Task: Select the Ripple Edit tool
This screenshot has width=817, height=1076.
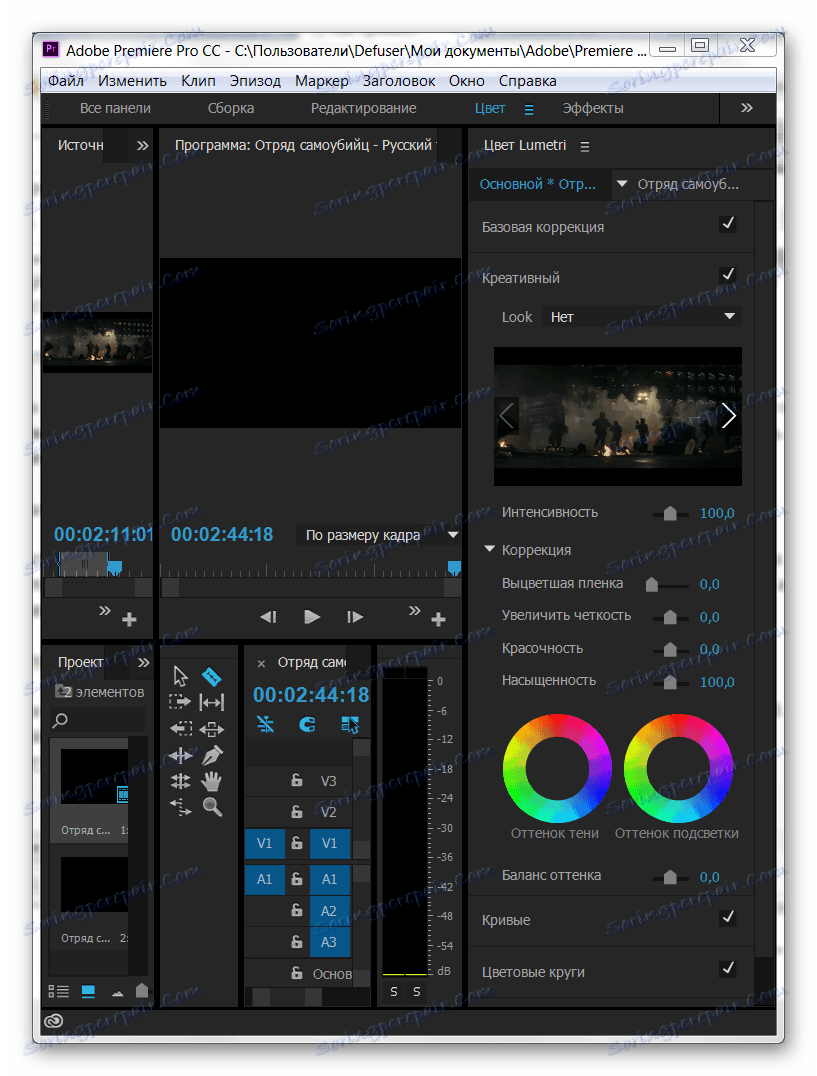Action: [x=212, y=701]
